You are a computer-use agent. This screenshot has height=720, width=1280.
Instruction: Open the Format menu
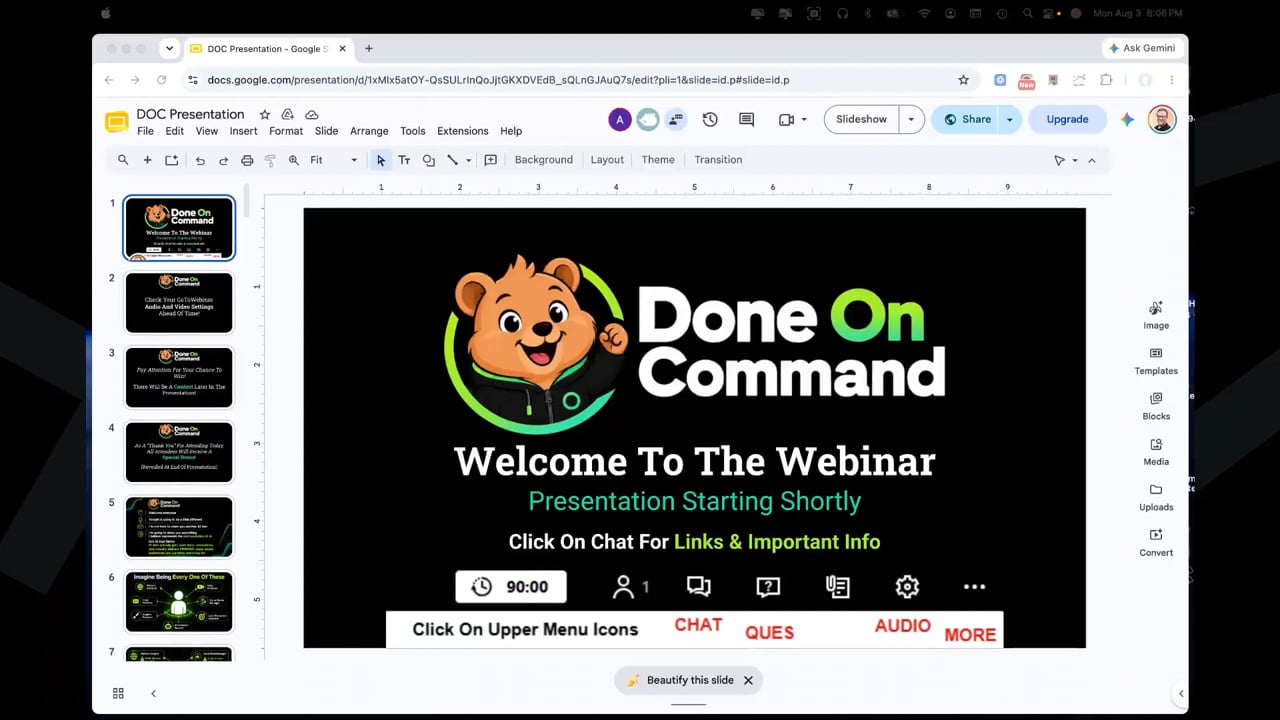(285, 131)
